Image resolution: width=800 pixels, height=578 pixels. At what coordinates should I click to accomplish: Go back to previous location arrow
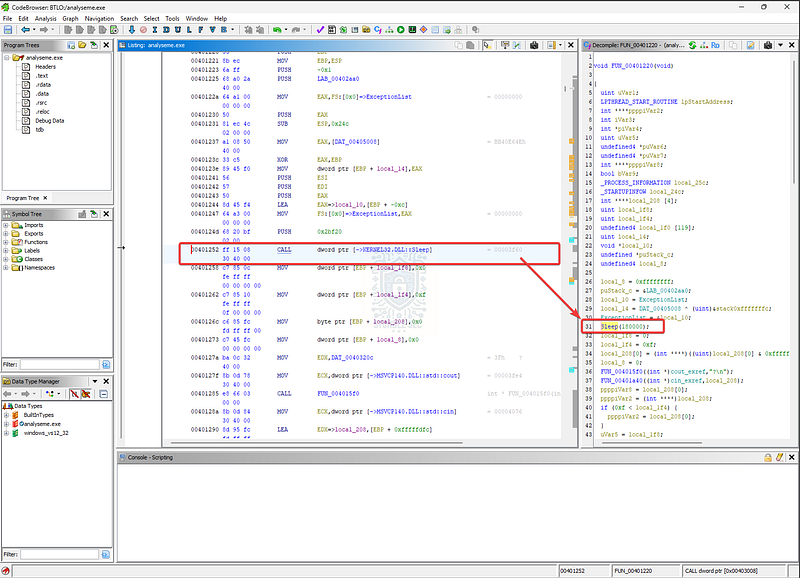(x=25, y=30)
